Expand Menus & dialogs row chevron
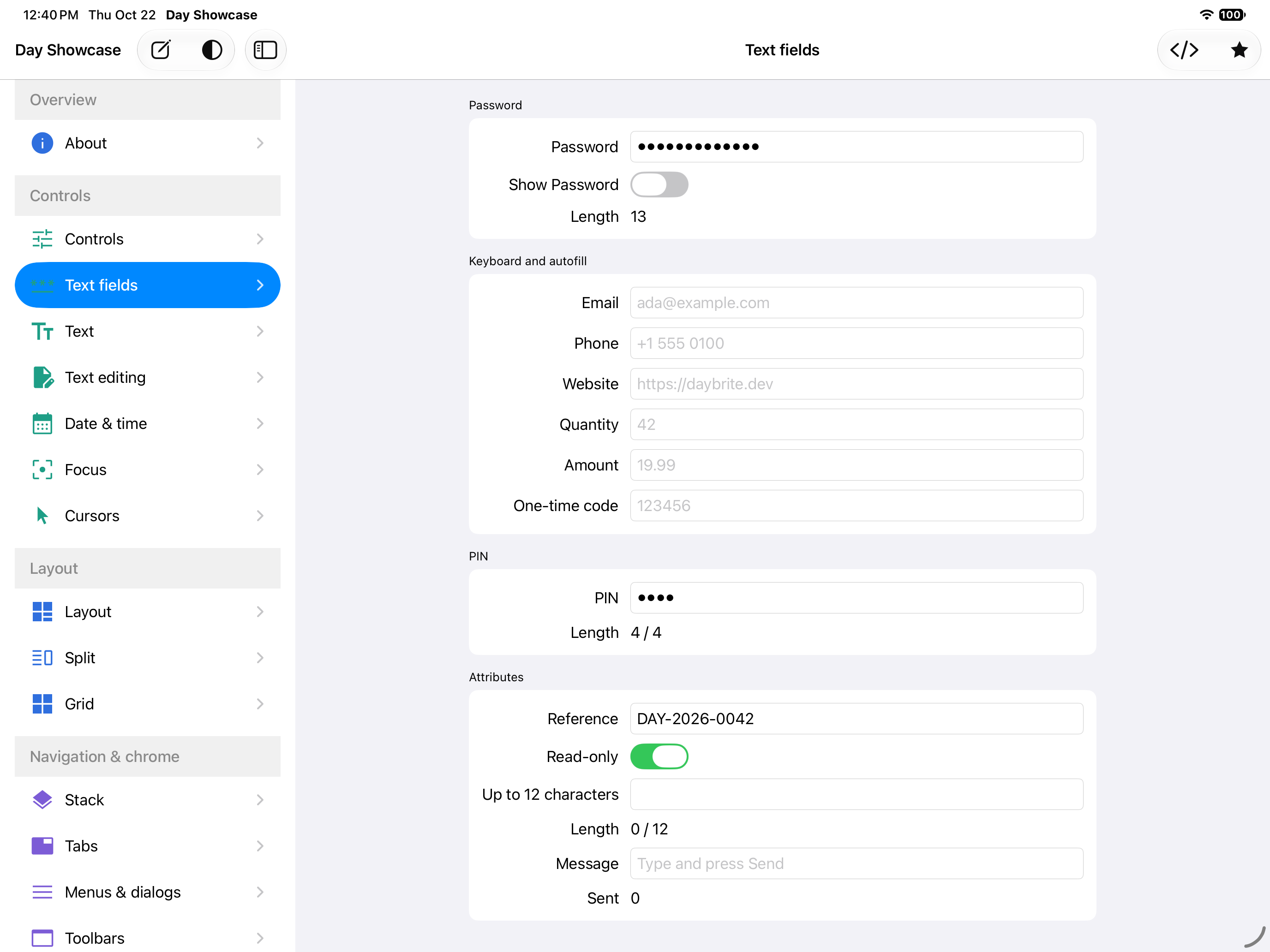Viewport: 1270px width, 952px height. (260, 892)
